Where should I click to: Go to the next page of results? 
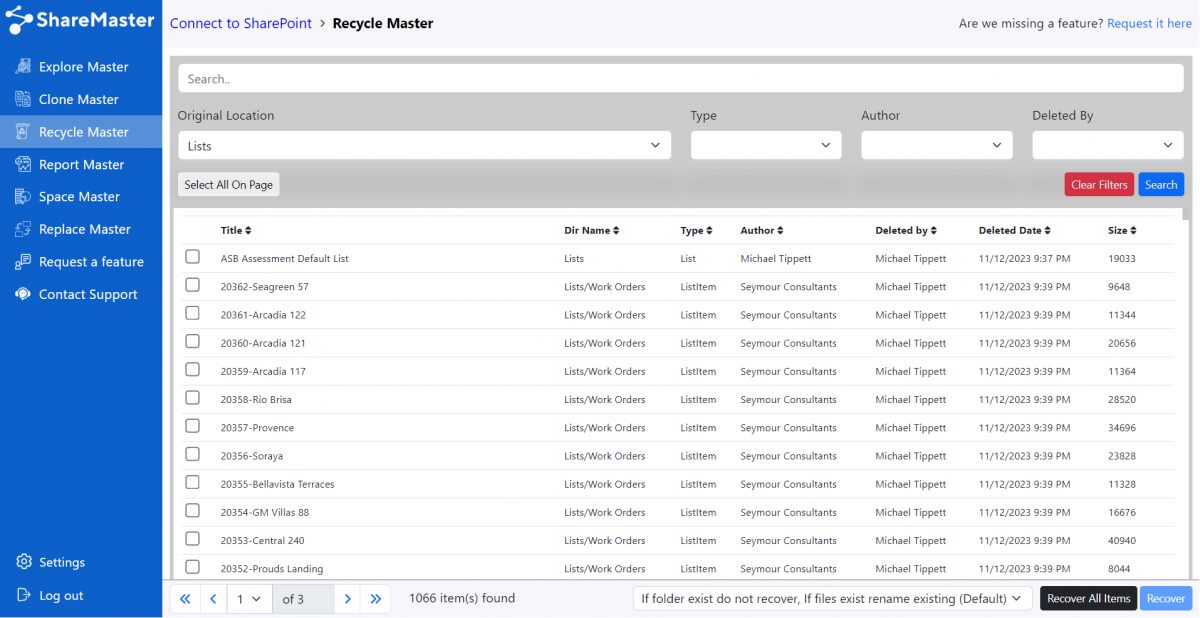[x=347, y=597]
